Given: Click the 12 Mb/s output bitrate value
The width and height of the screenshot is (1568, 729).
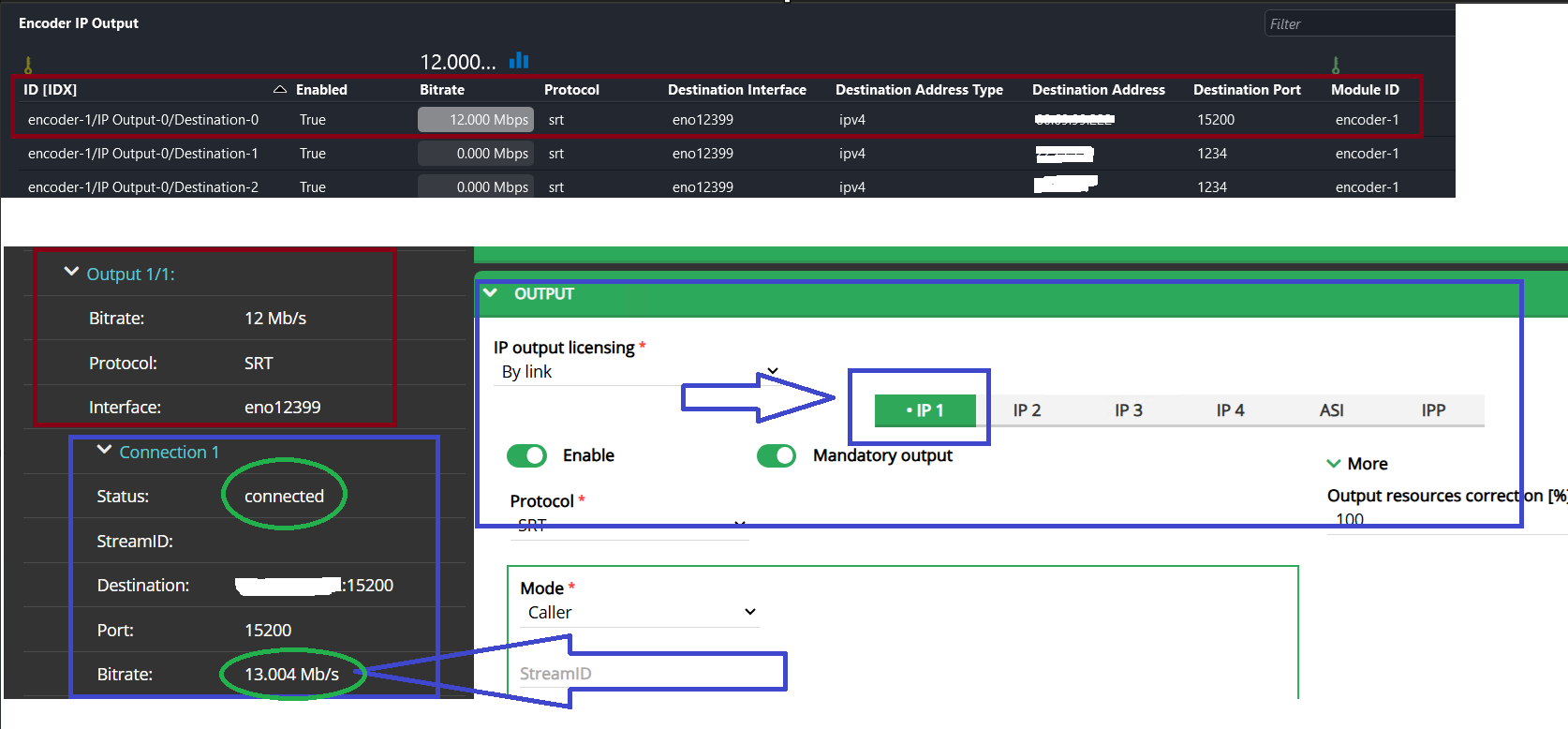Looking at the screenshot, I should [275, 319].
